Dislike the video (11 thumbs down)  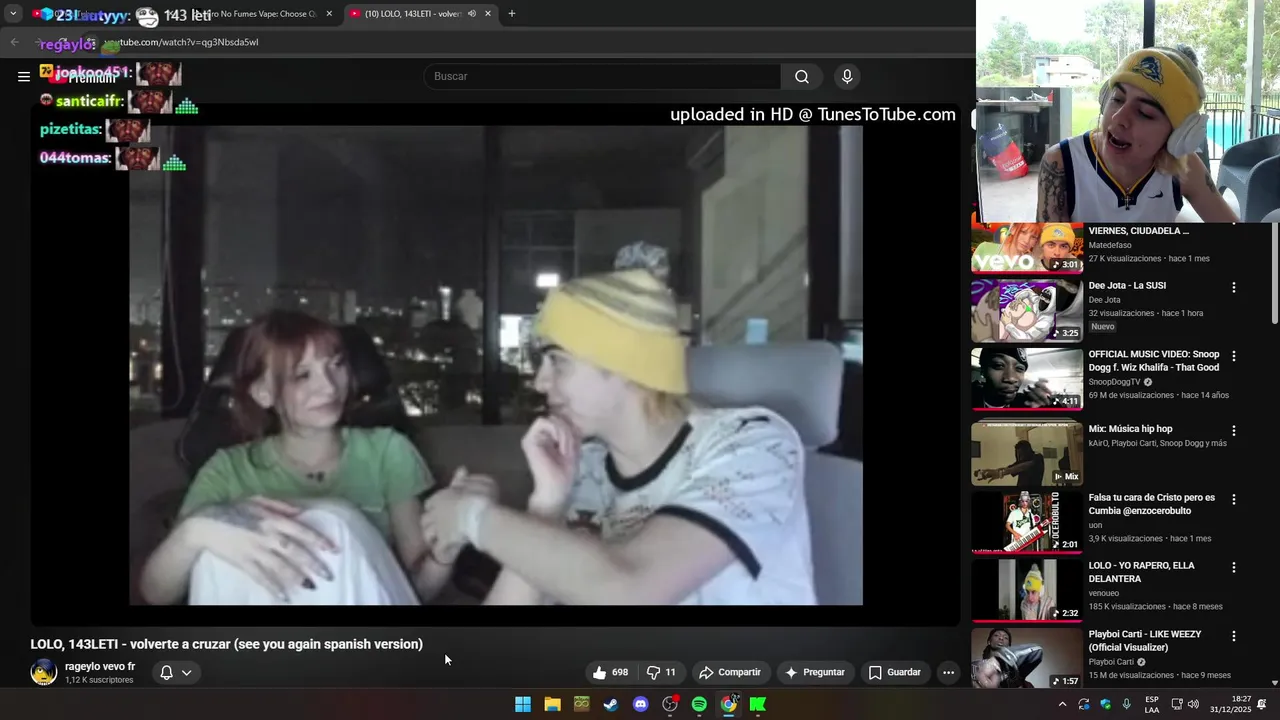tap(661, 673)
